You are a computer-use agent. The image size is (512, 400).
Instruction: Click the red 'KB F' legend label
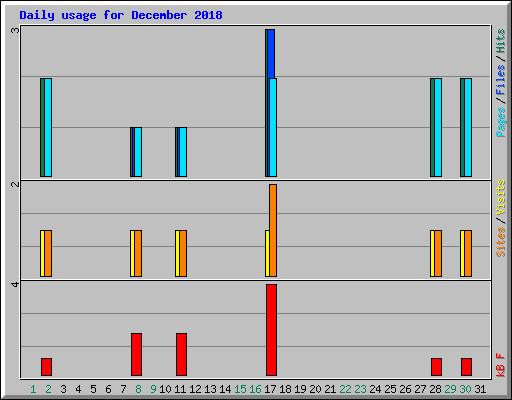pyautogui.click(x=500, y=365)
